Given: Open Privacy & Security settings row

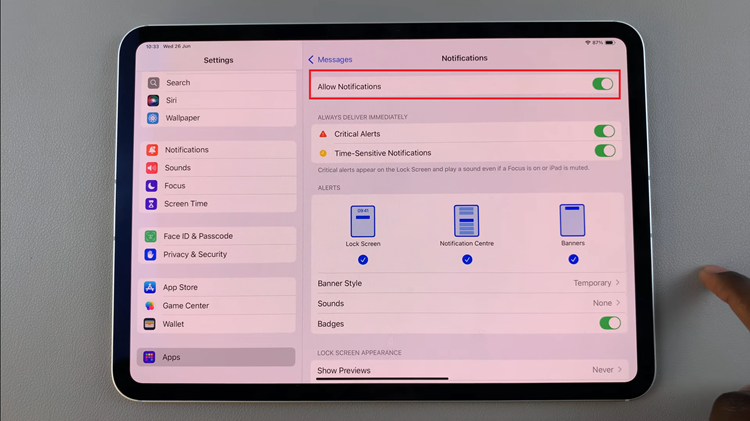Looking at the screenshot, I should [218, 255].
